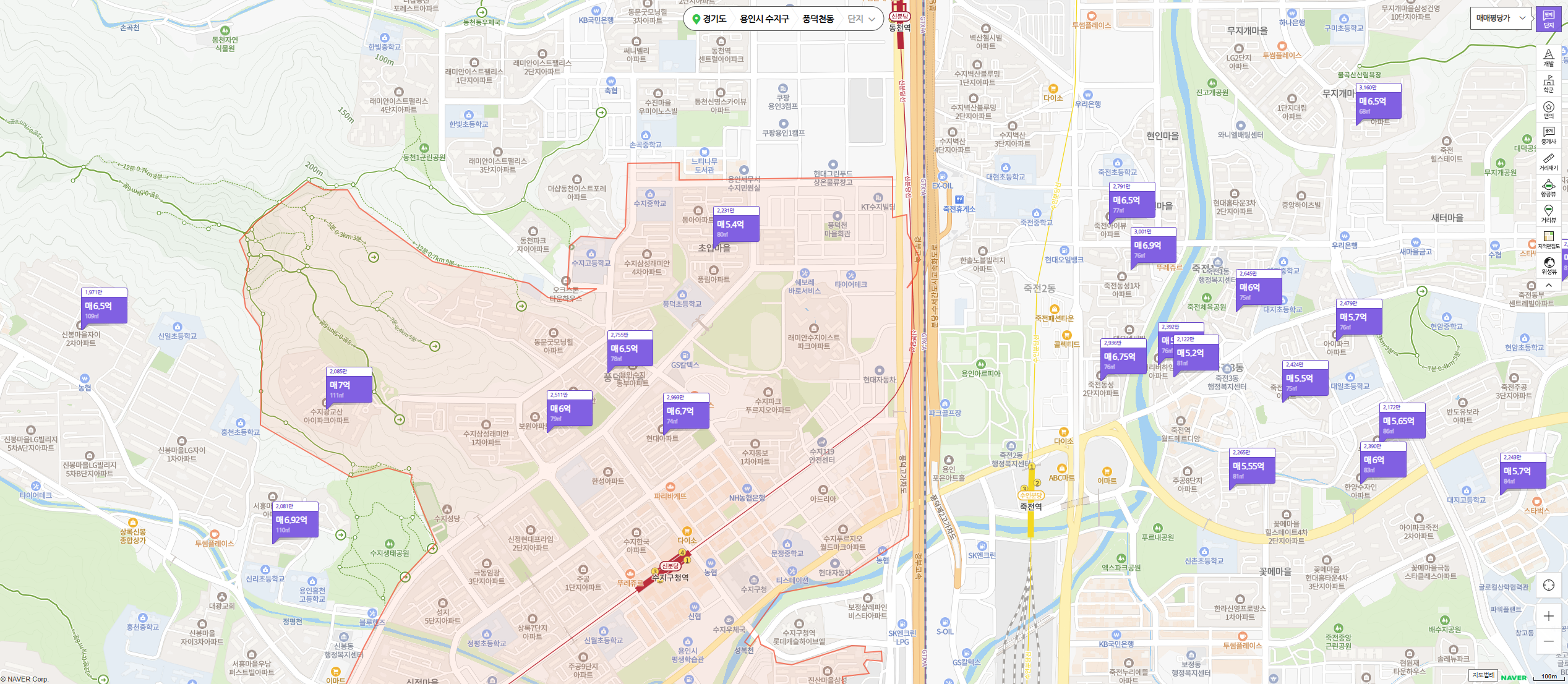Zoom out with the minus control

click(x=1548, y=641)
